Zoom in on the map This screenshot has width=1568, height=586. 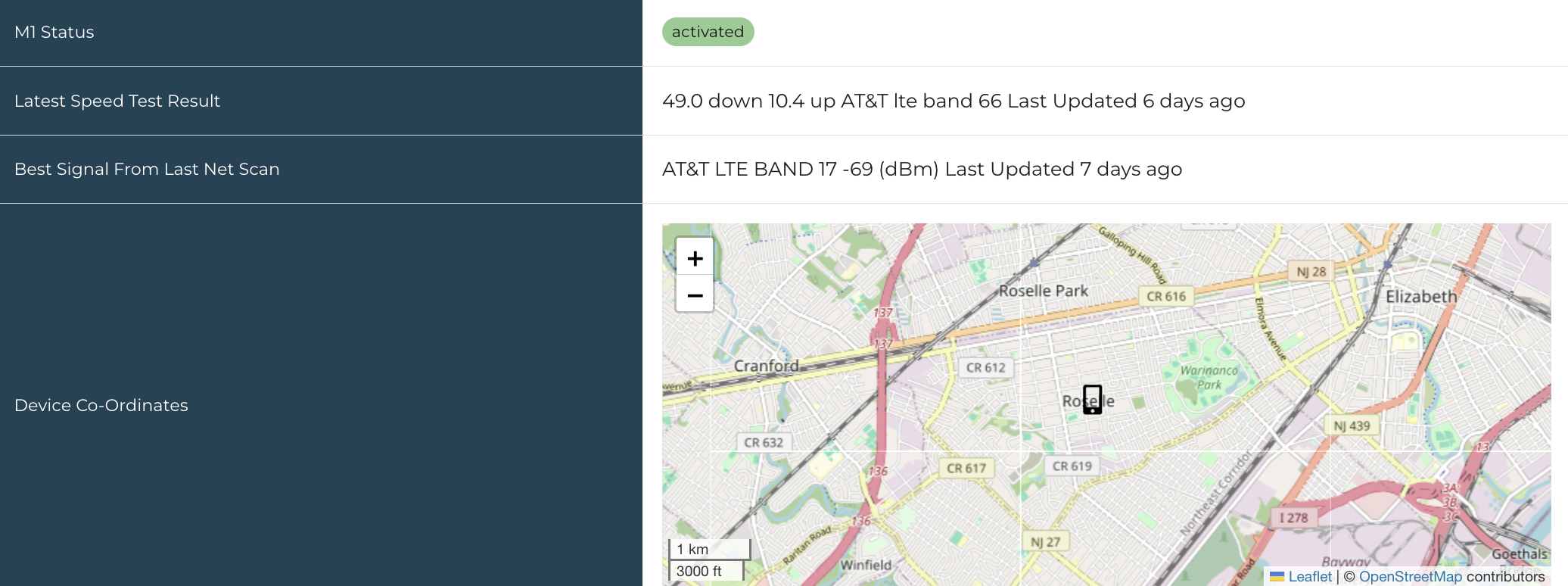click(695, 259)
